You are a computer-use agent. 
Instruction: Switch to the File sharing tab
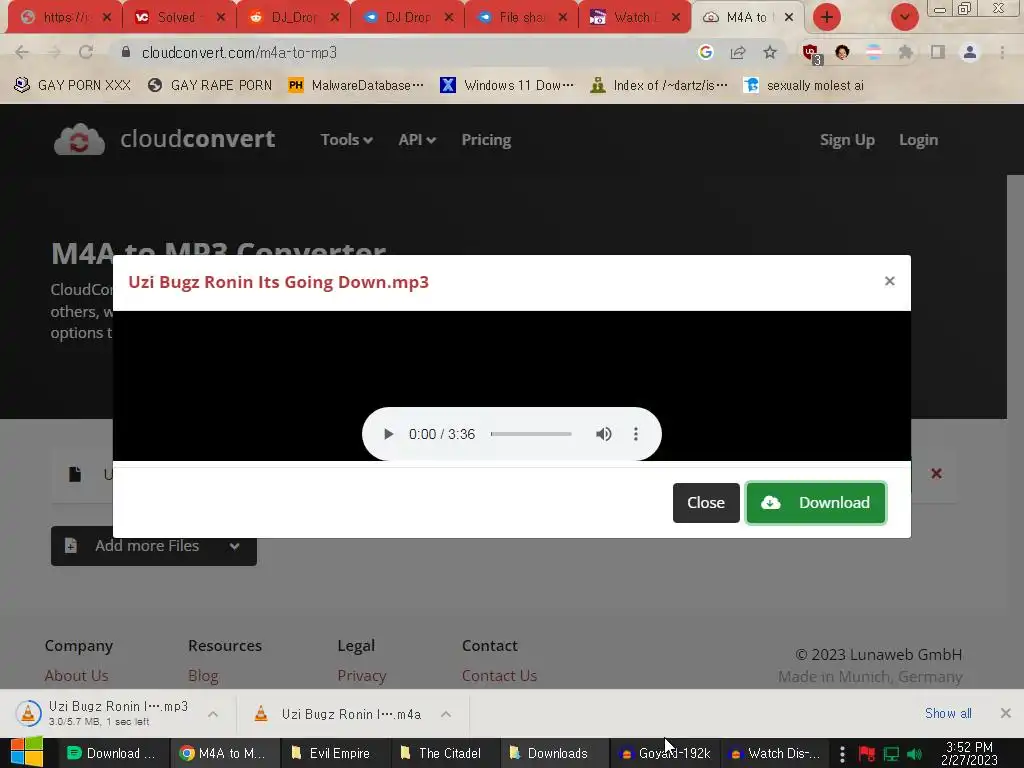[521, 17]
